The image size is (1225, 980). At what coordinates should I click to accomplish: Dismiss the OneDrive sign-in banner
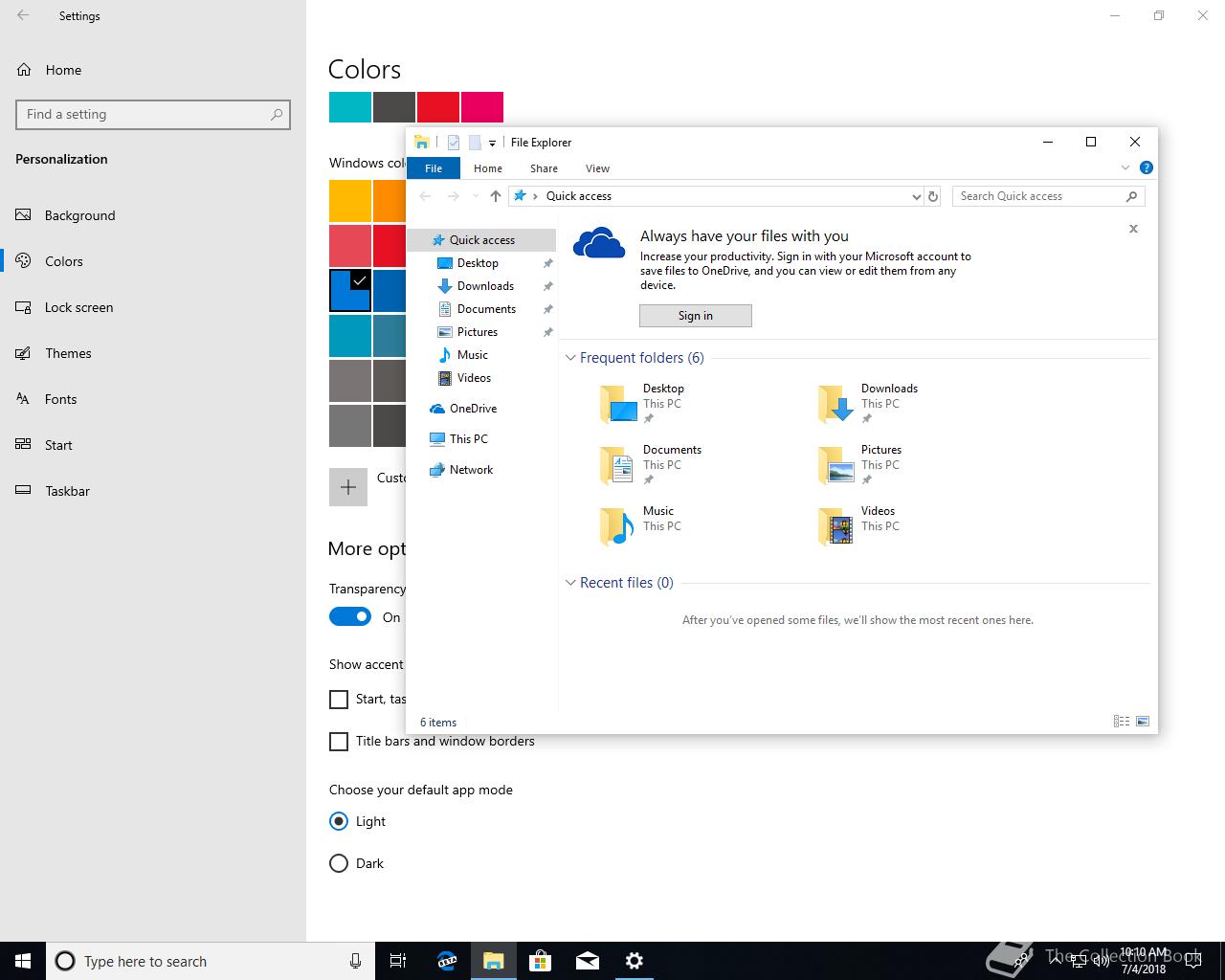[x=1133, y=229]
